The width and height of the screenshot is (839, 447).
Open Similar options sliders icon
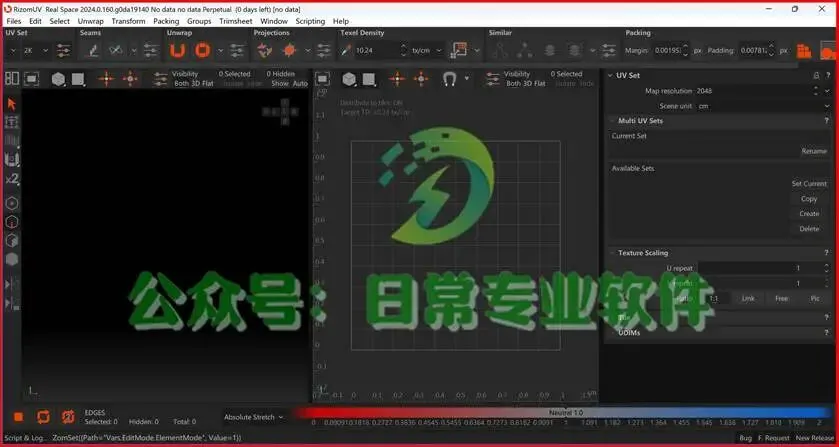[609, 51]
